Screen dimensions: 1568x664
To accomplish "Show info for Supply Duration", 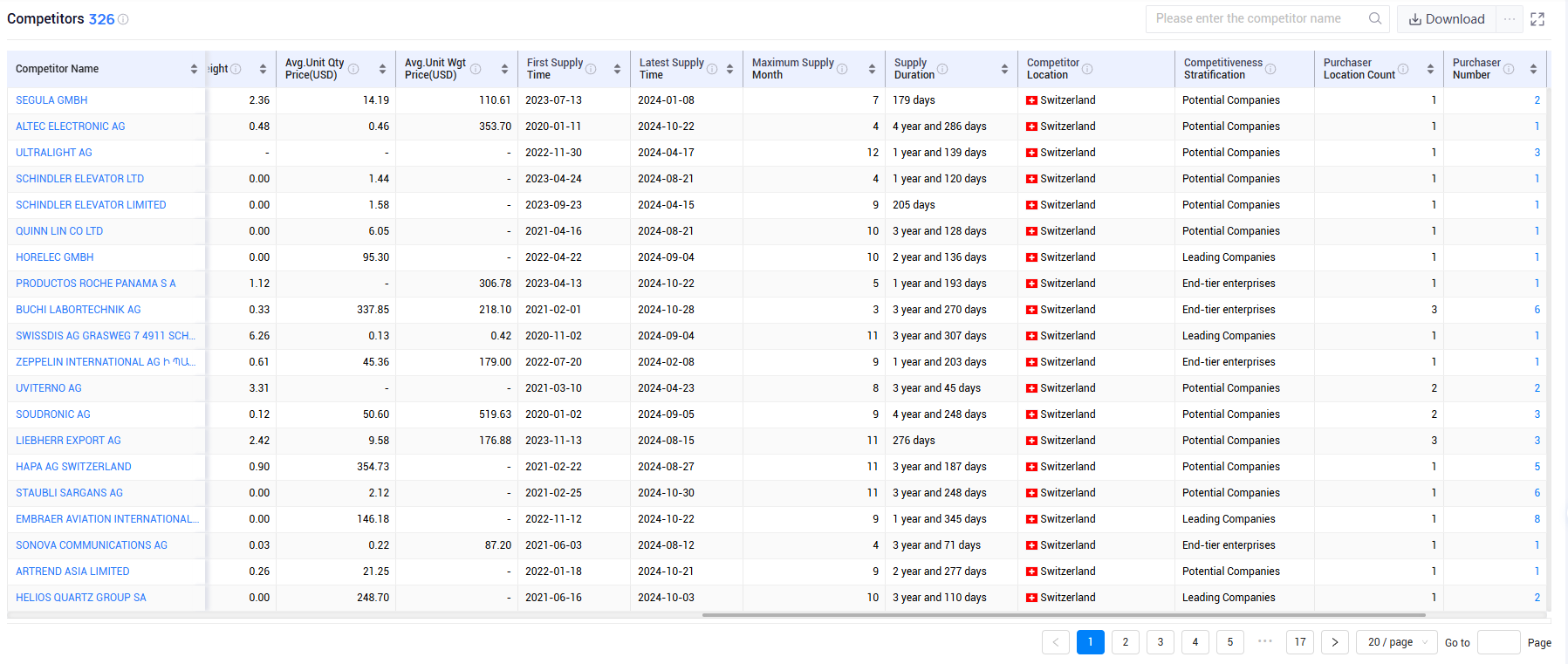I will click(942, 69).
